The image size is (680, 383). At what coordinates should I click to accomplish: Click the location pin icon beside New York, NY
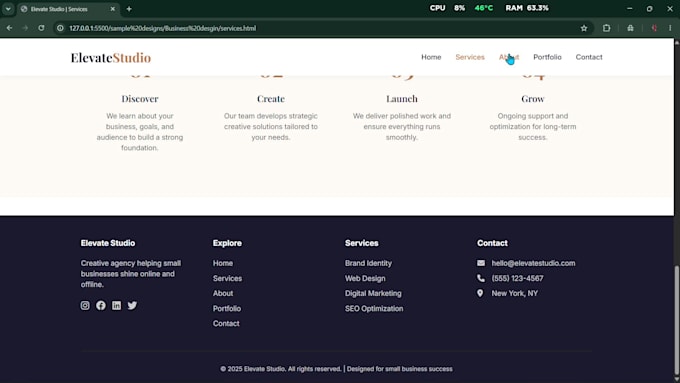[x=480, y=293]
